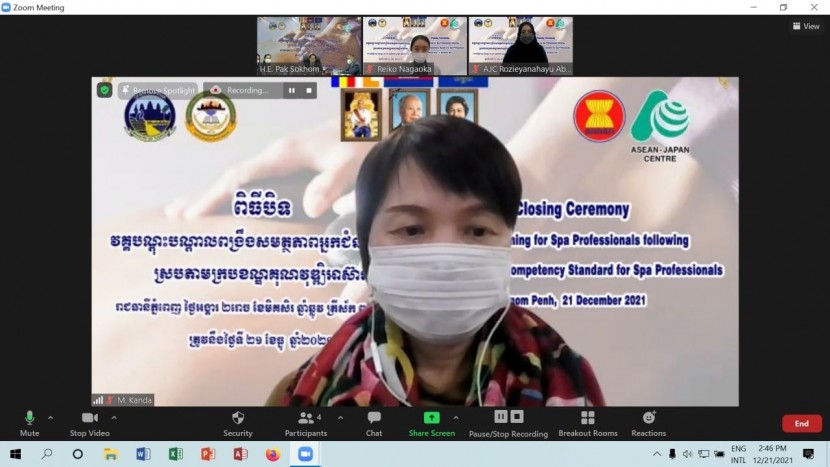Click the green Share Screen icon

(431, 417)
